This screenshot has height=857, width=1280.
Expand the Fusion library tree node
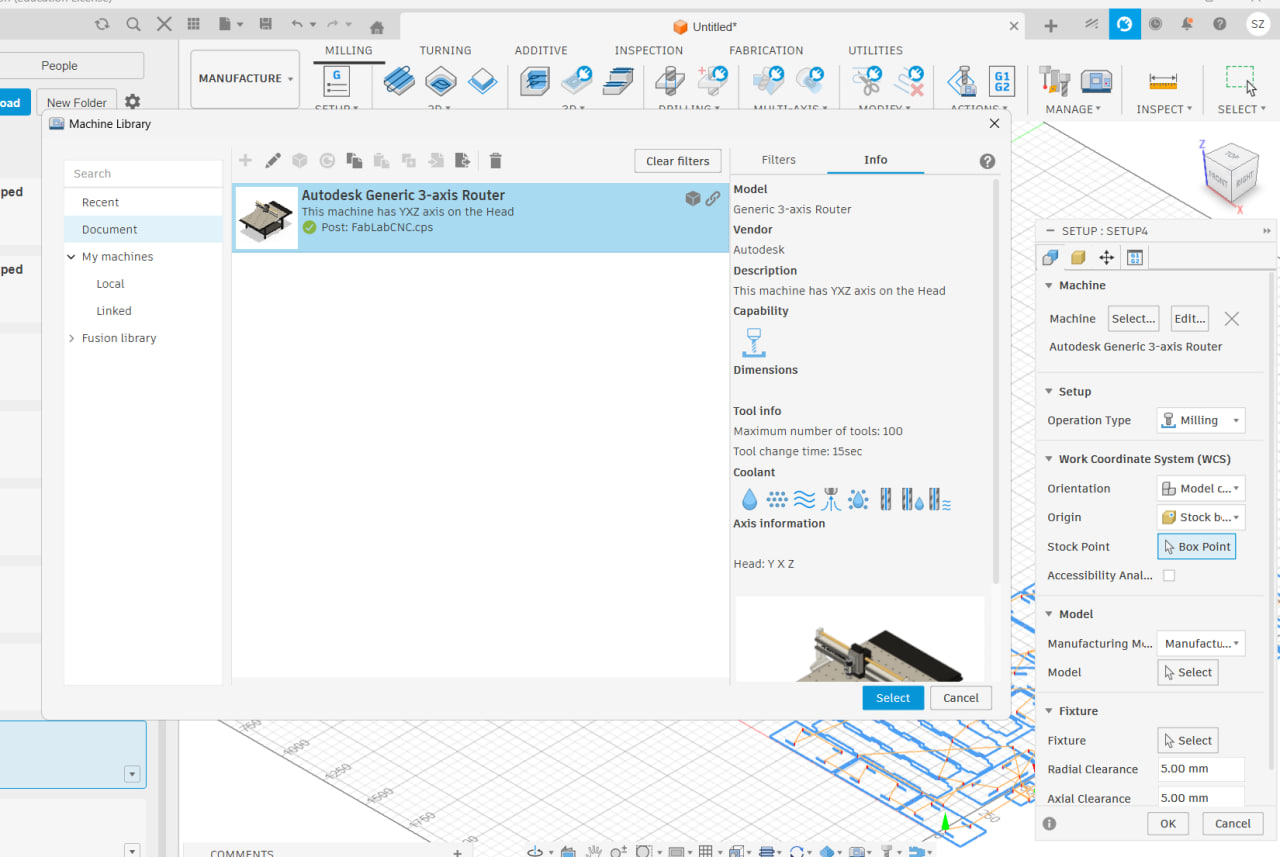click(x=71, y=339)
